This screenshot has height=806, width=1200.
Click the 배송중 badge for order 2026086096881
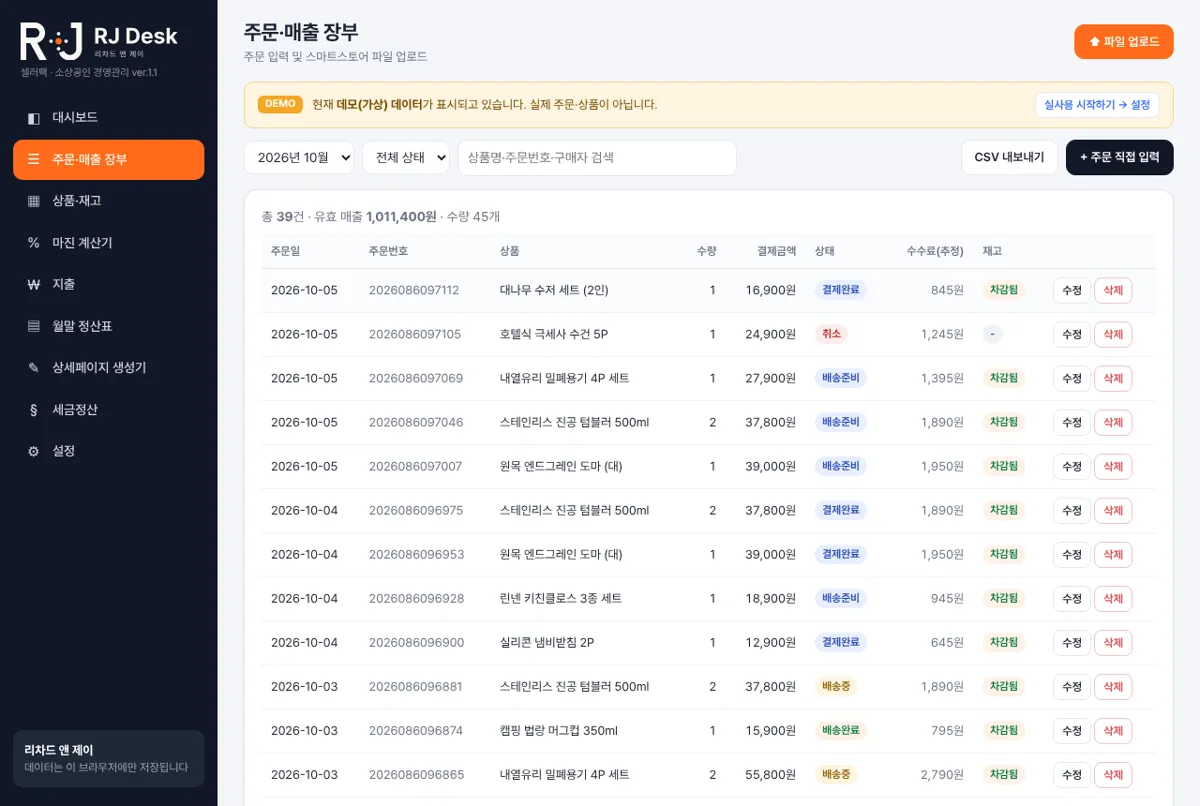coord(836,686)
